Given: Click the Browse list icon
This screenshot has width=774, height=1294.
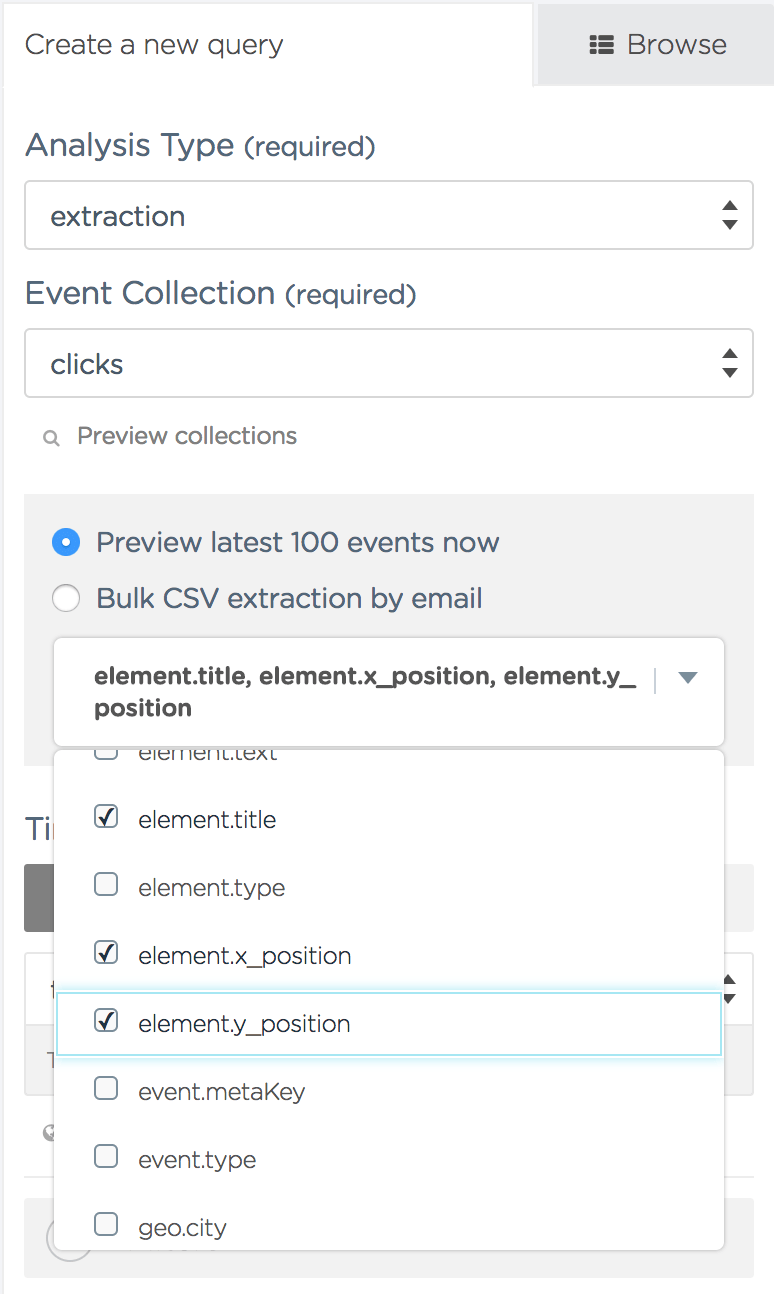Looking at the screenshot, I should 601,44.
